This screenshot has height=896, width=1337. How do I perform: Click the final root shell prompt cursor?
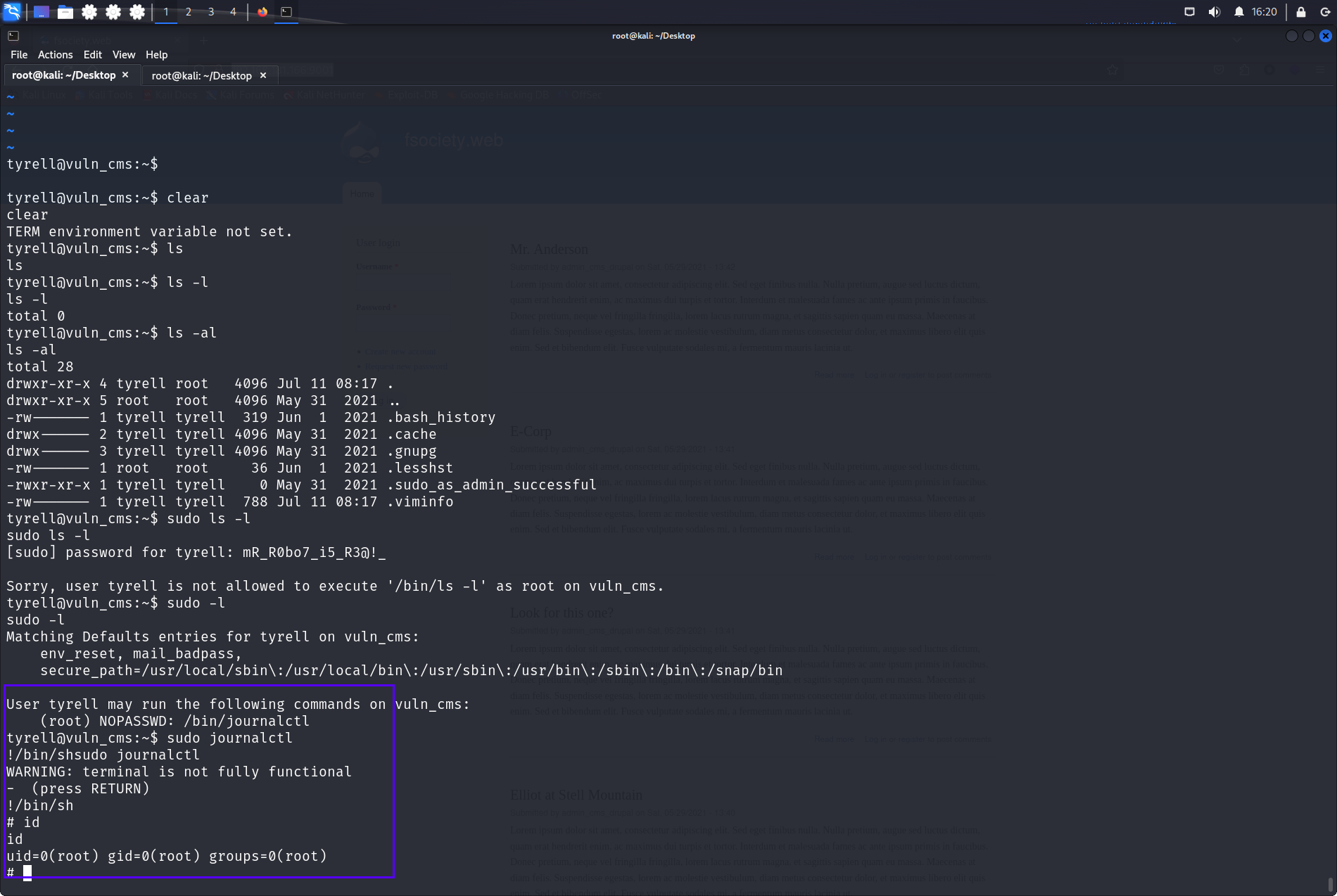(x=27, y=873)
